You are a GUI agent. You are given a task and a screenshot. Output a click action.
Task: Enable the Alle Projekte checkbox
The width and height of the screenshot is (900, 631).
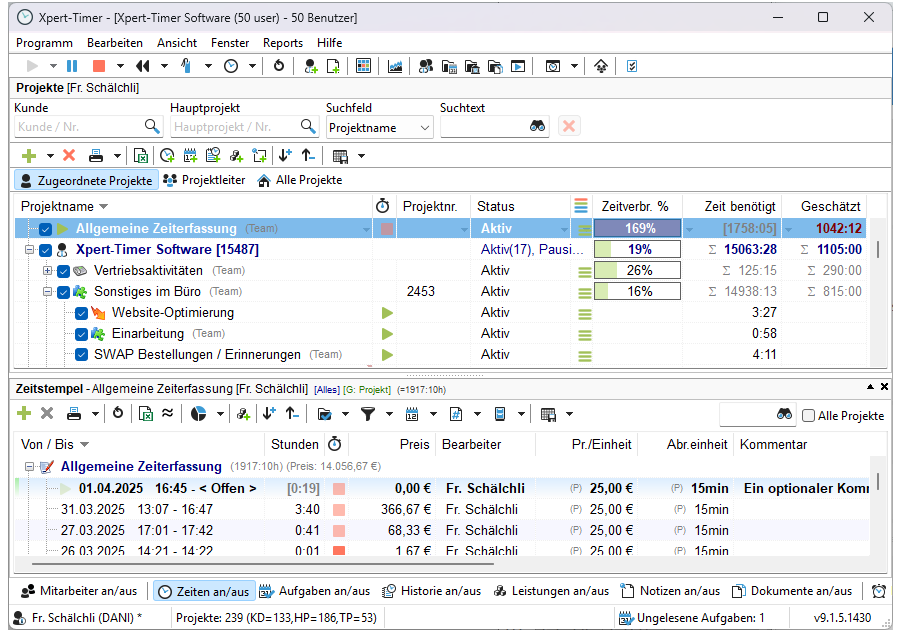tap(808, 416)
